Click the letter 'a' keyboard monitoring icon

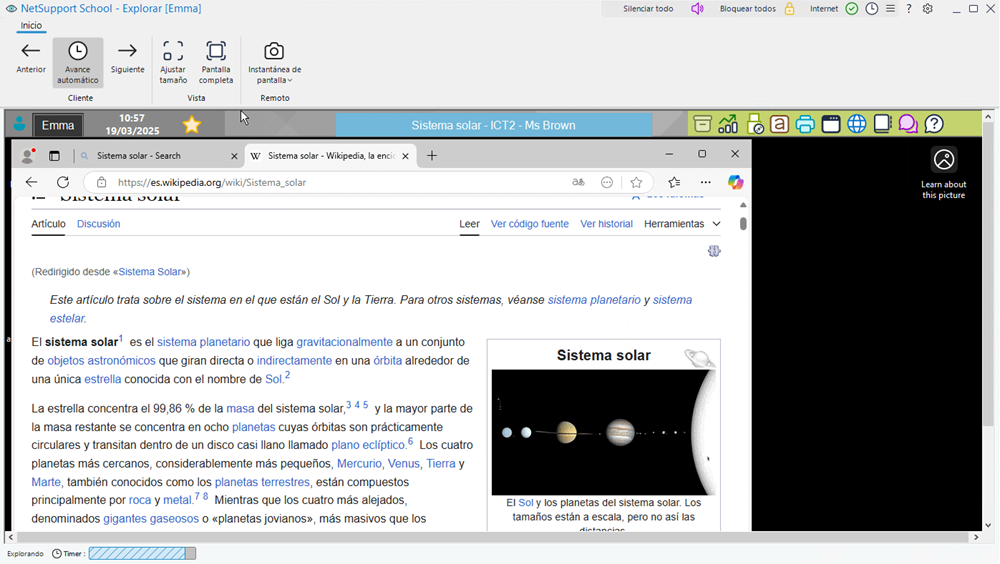point(779,124)
